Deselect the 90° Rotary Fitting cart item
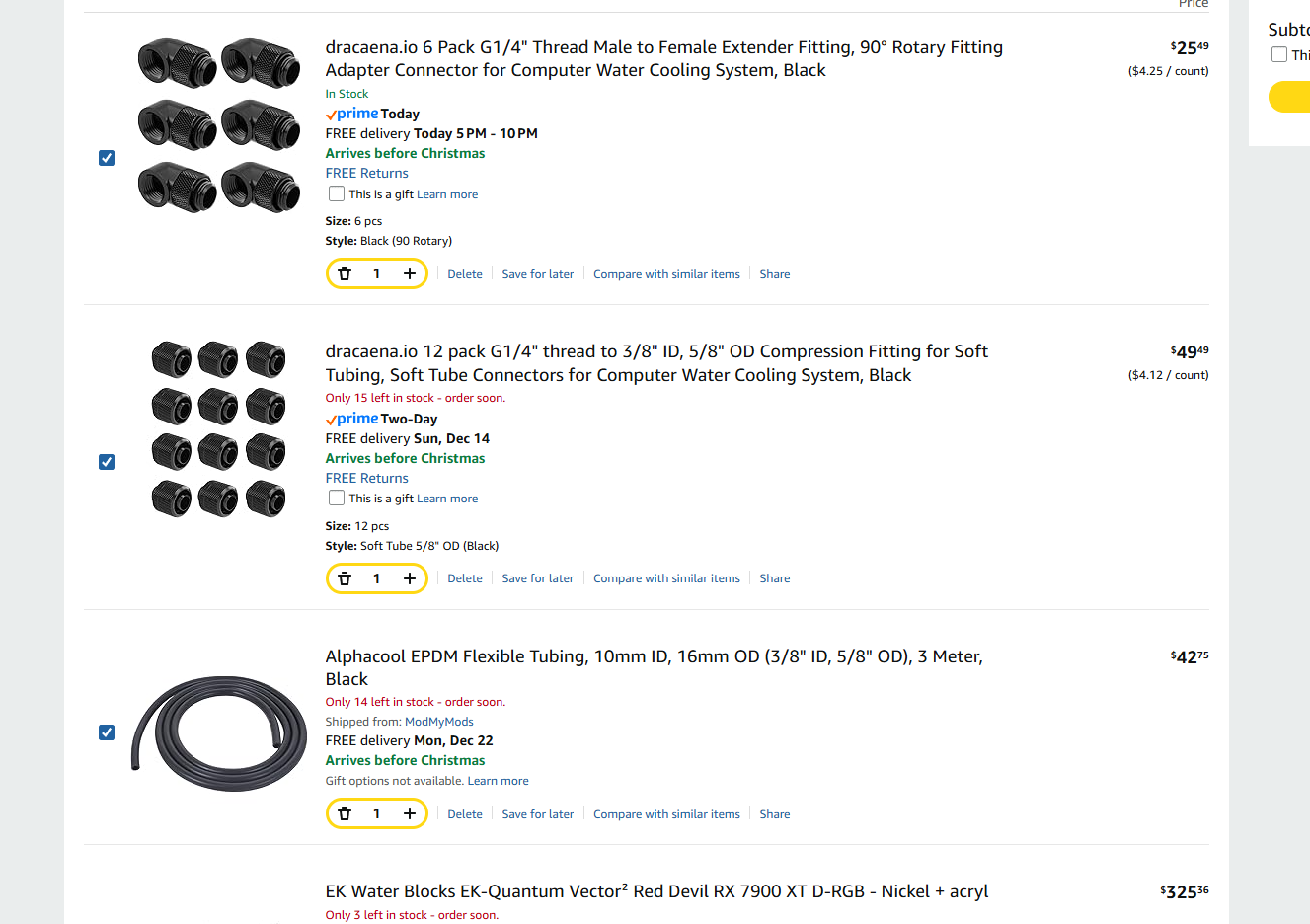This screenshot has width=1310, height=924. [x=107, y=158]
